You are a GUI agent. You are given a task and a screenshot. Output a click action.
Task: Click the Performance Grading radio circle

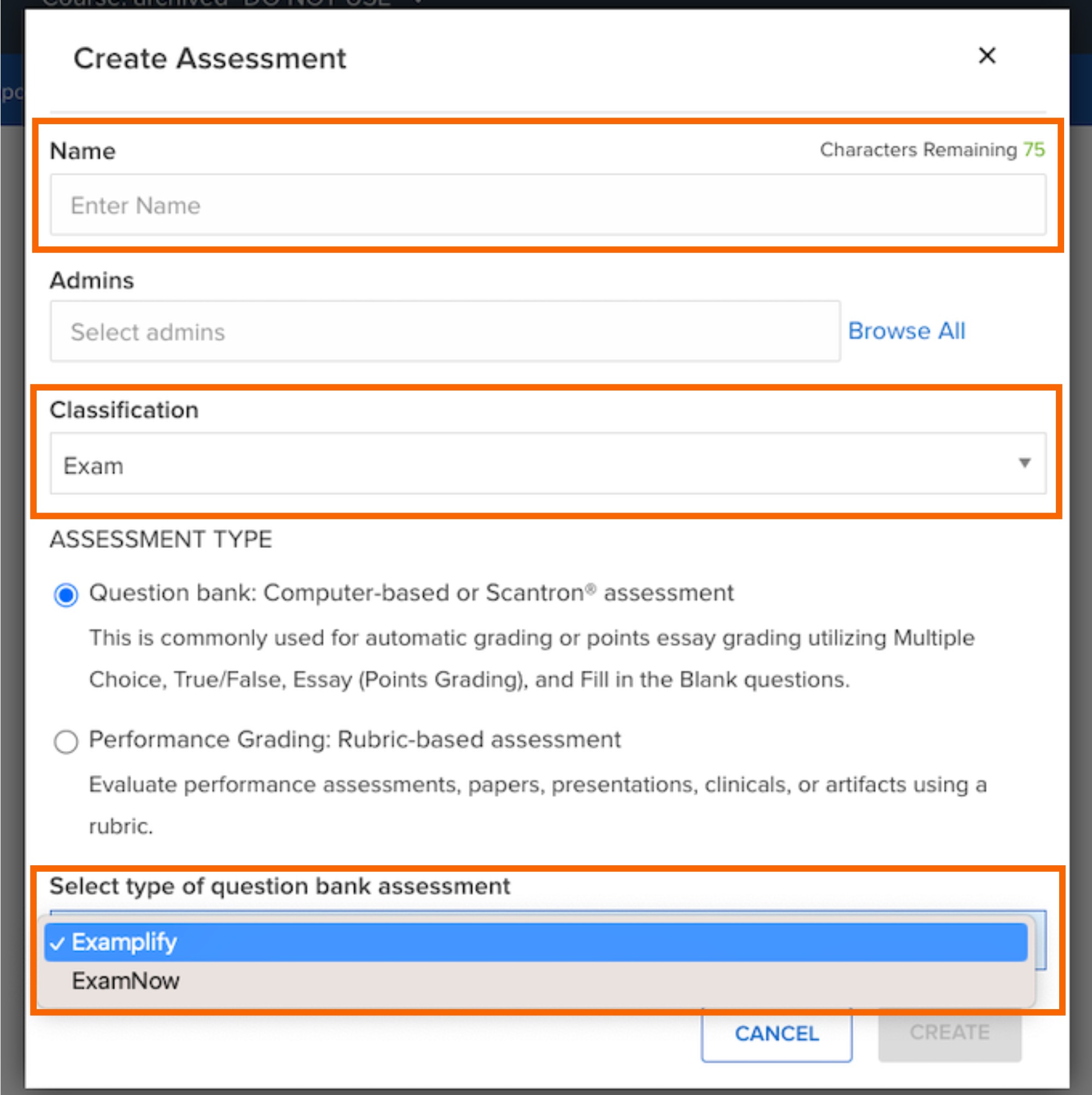point(66,740)
